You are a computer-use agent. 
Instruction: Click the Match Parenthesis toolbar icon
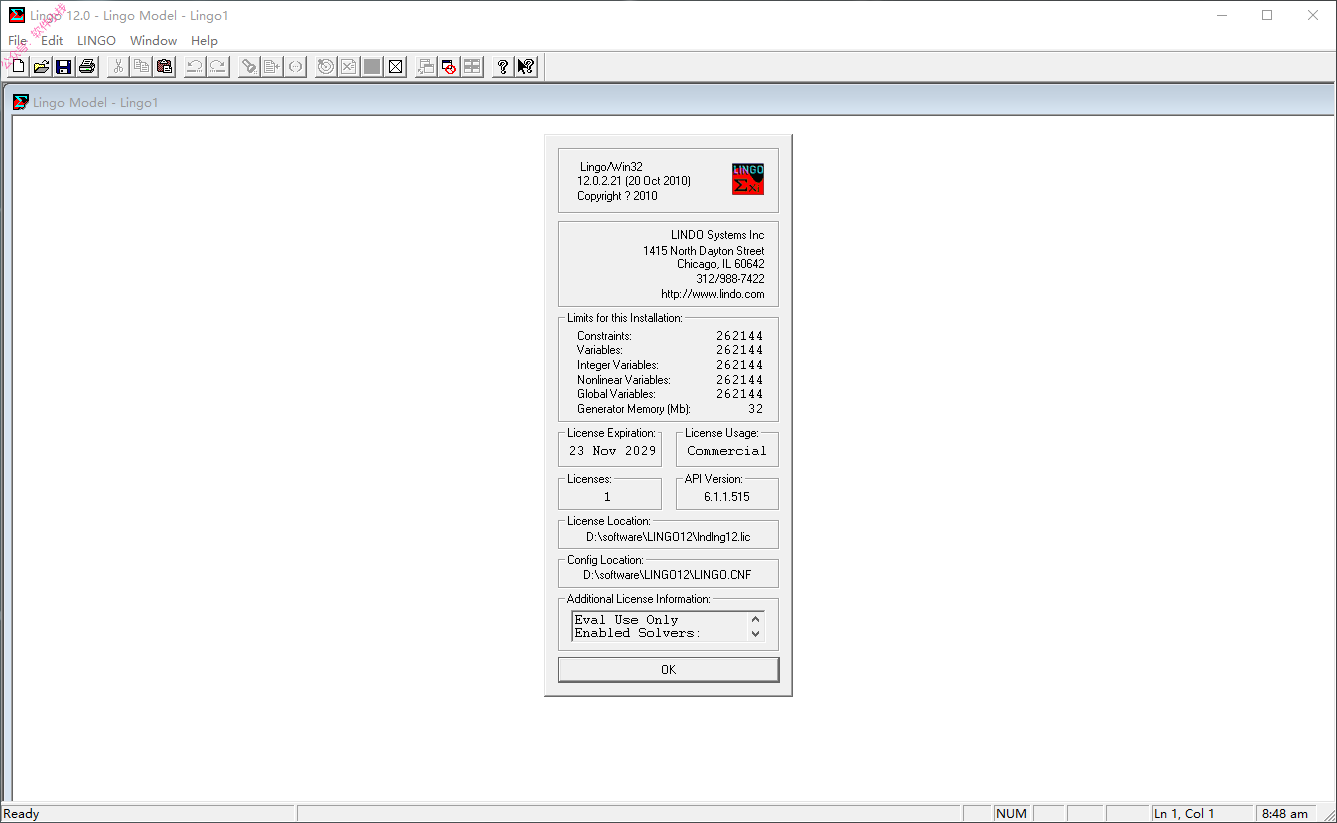pos(295,67)
